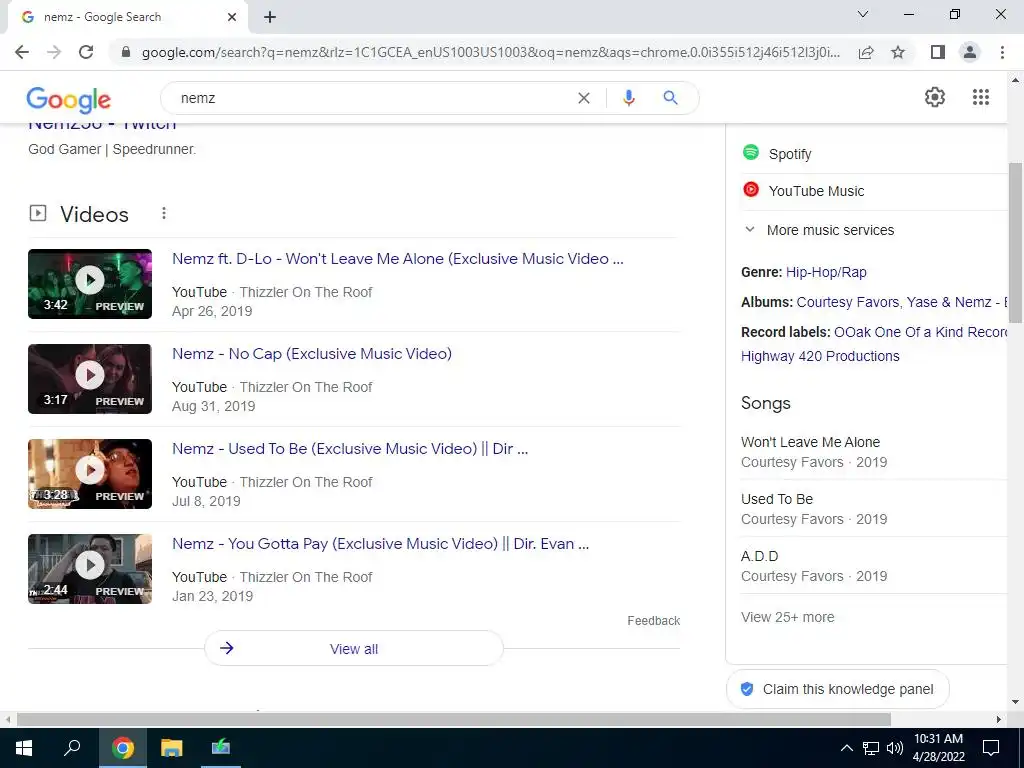The width and height of the screenshot is (1024, 768).
Task: Select the song Won't Leave Me Alone
Action: [x=810, y=442]
